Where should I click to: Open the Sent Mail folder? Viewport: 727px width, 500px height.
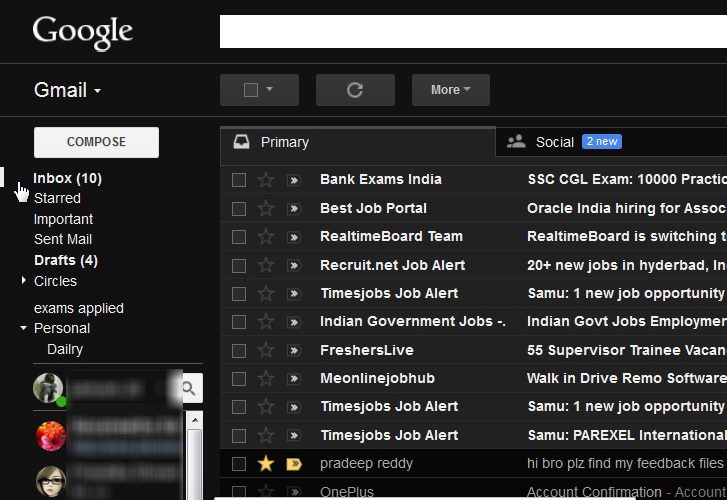click(63, 239)
